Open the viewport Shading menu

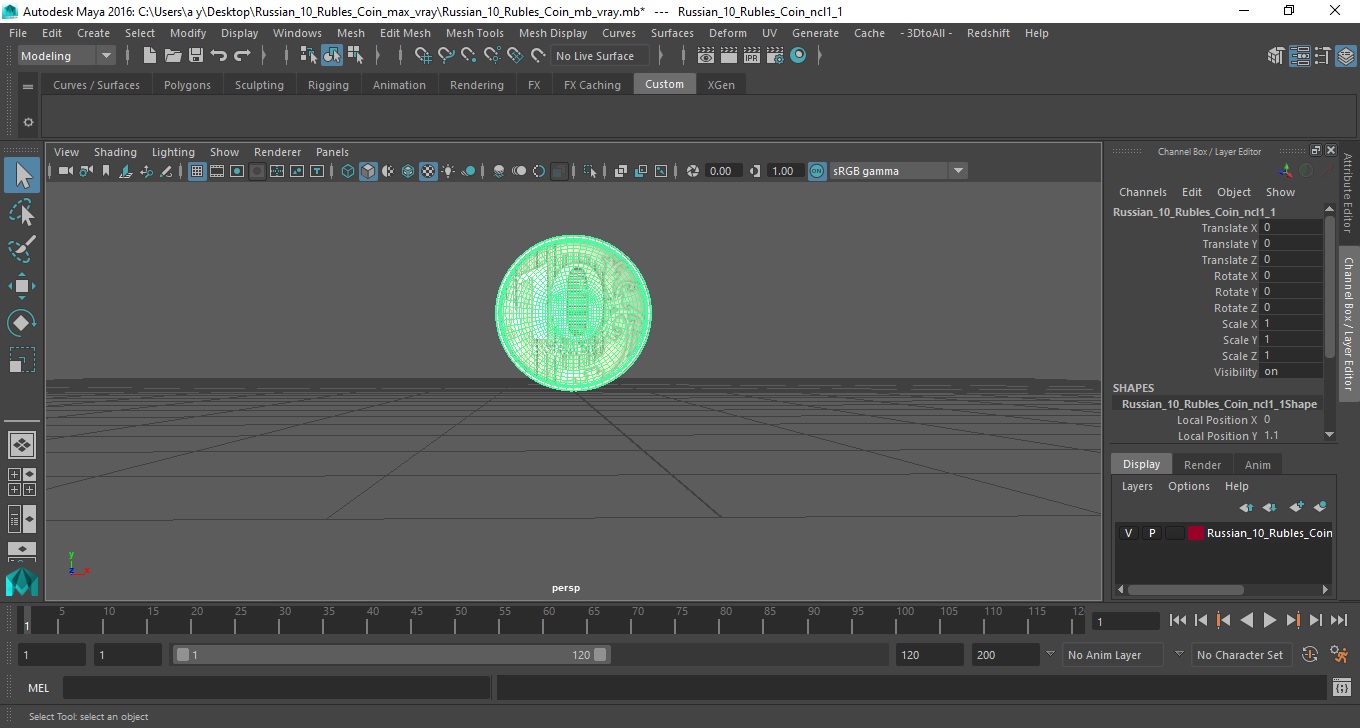(115, 152)
